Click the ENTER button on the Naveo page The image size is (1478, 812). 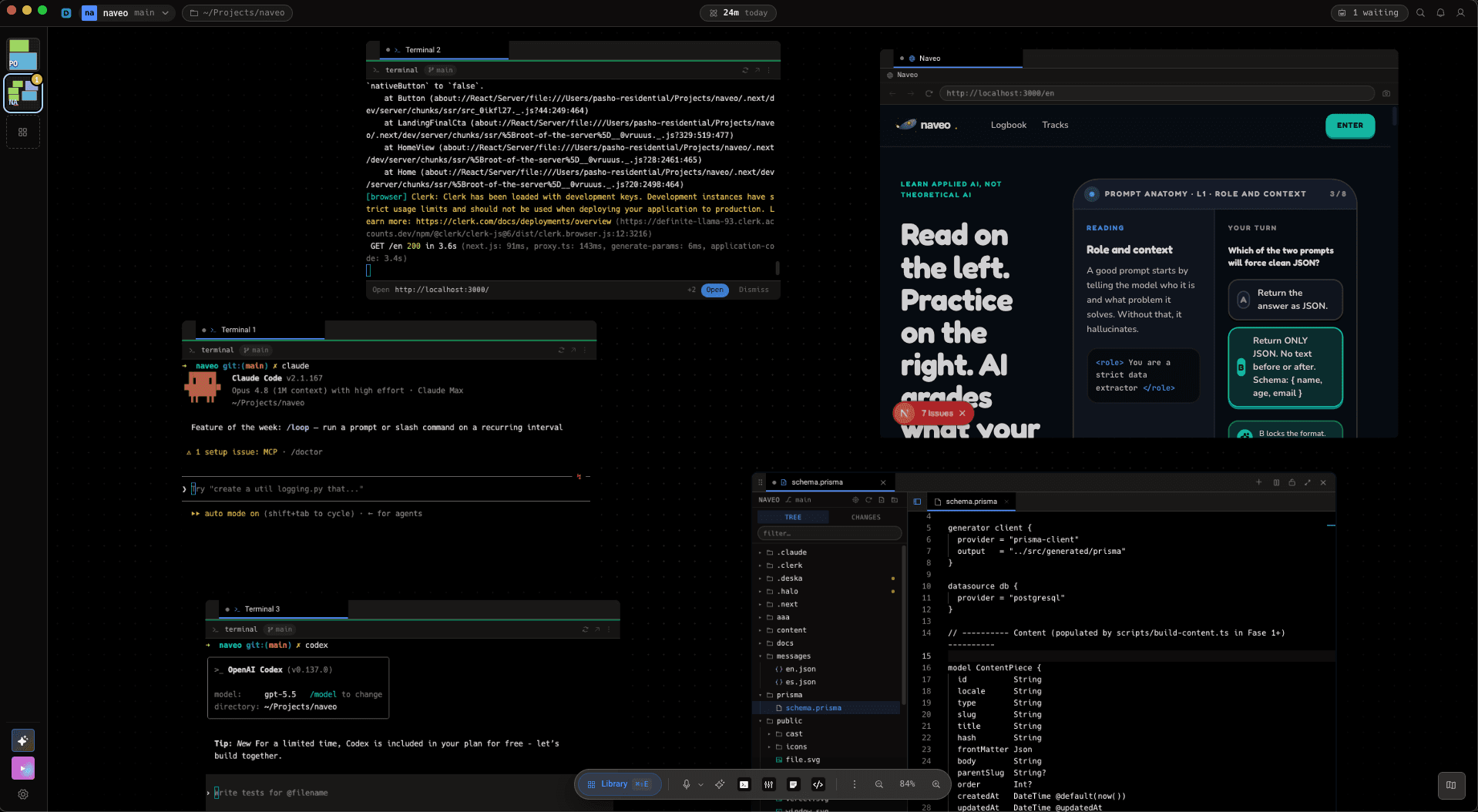click(x=1349, y=126)
